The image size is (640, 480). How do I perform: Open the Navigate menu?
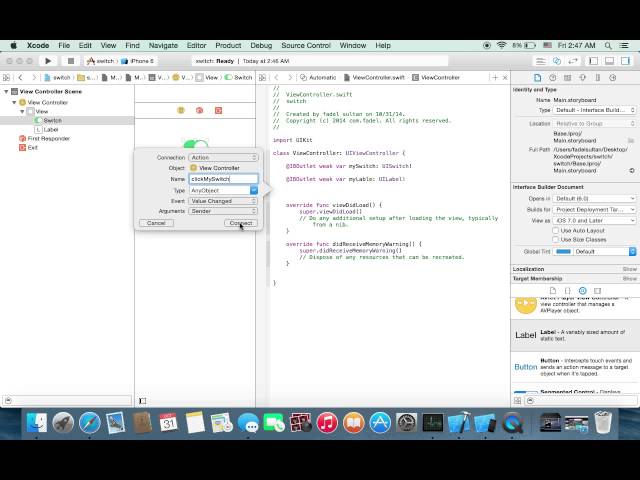tap(163, 45)
